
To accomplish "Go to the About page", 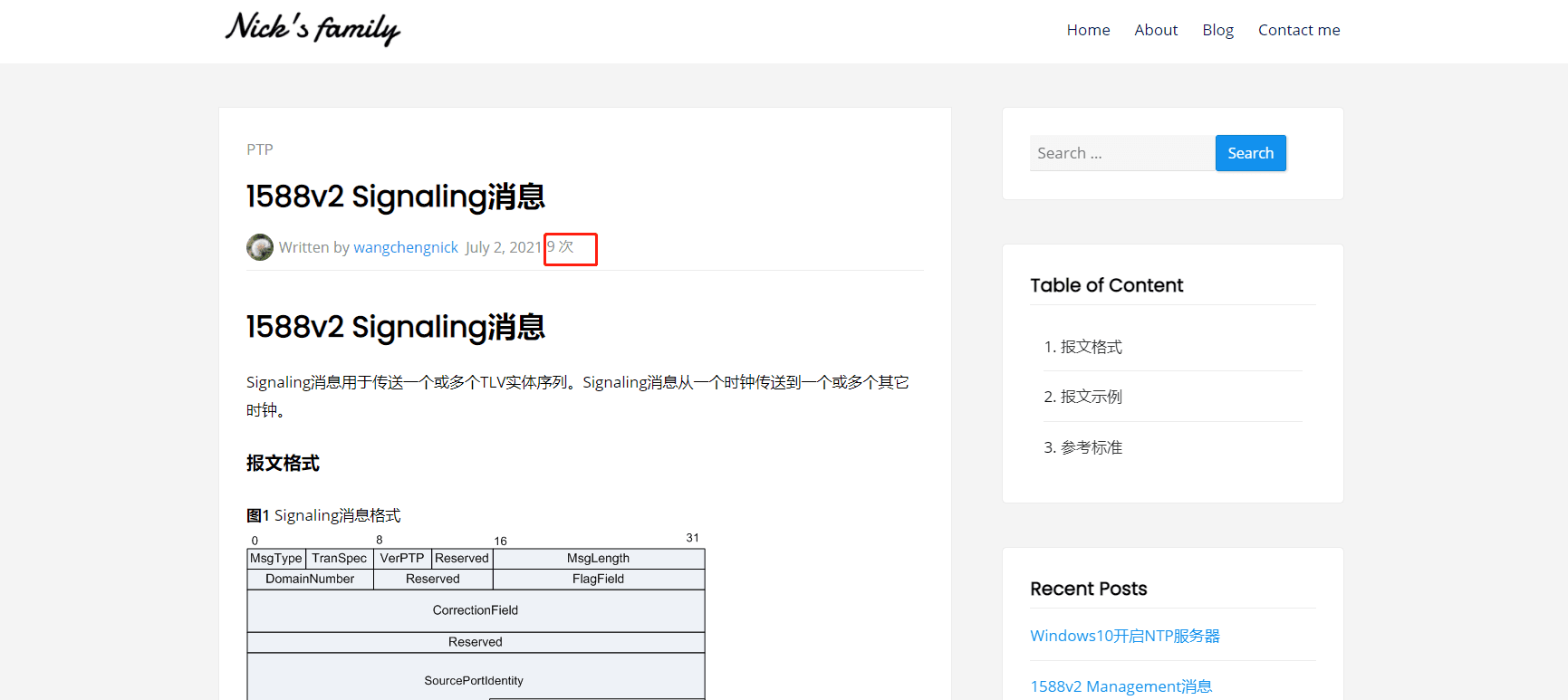I will pyautogui.click(x=1156, y=30).
